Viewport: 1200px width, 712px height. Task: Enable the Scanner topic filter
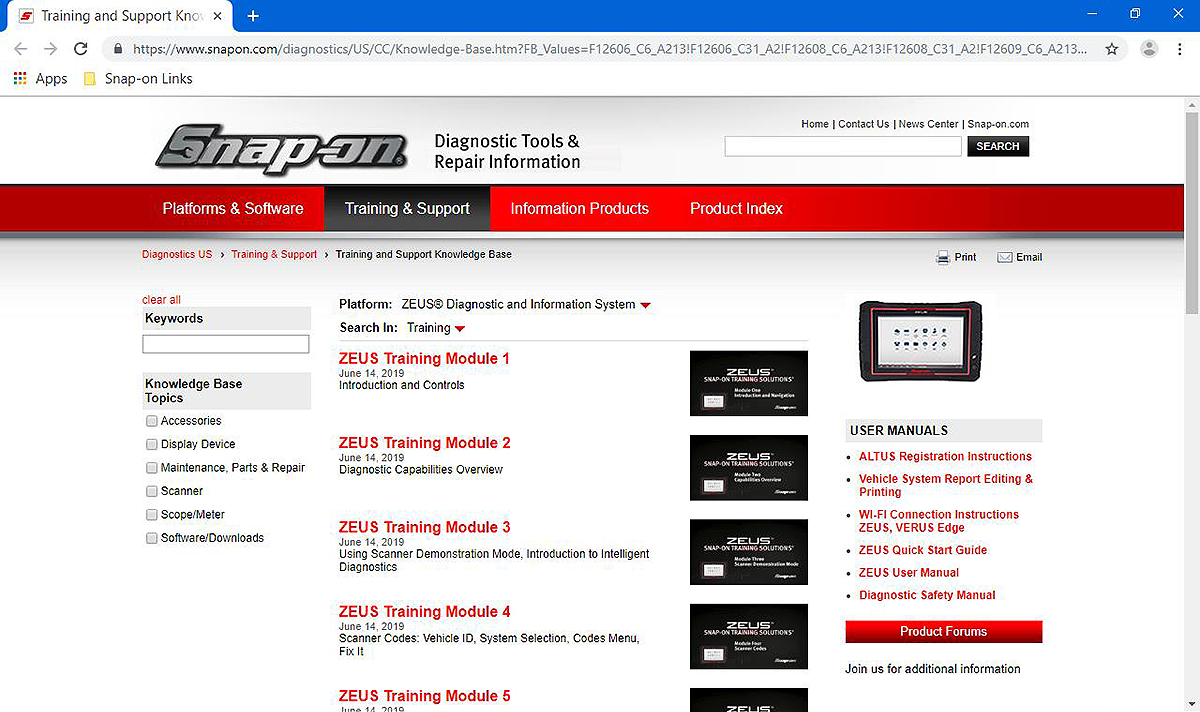(152, 491)
